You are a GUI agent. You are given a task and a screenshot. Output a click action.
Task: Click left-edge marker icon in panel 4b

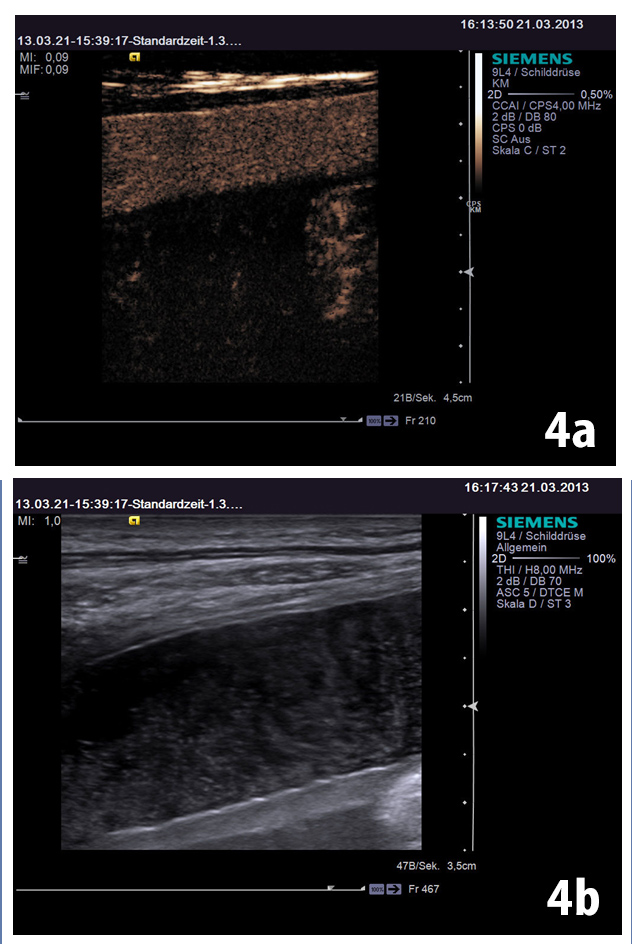pyautogui.click(x=22, y=559)
